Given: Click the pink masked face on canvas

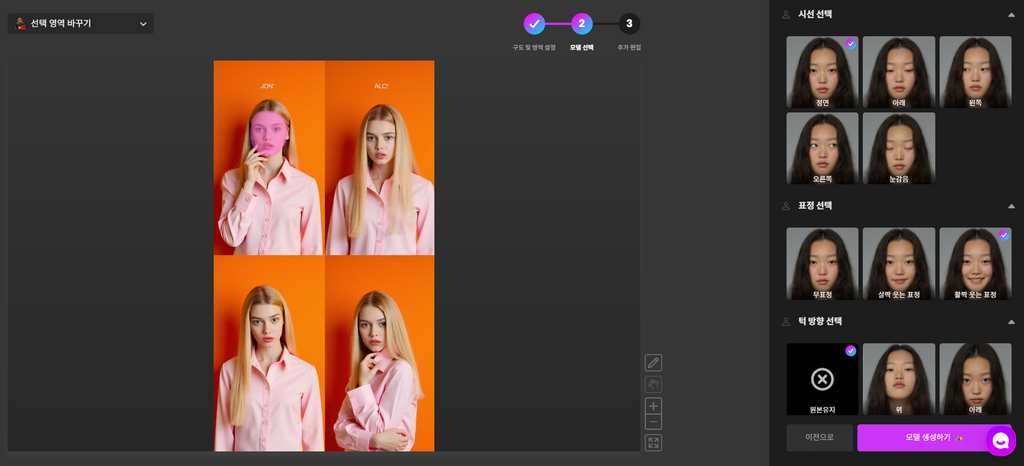Looking at the screenshot, I should pos(267,132).
